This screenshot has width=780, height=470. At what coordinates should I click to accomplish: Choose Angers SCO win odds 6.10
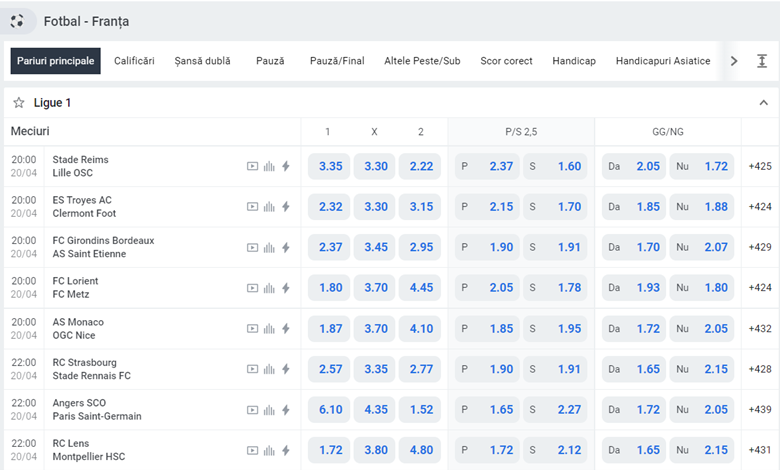point(329,410)
